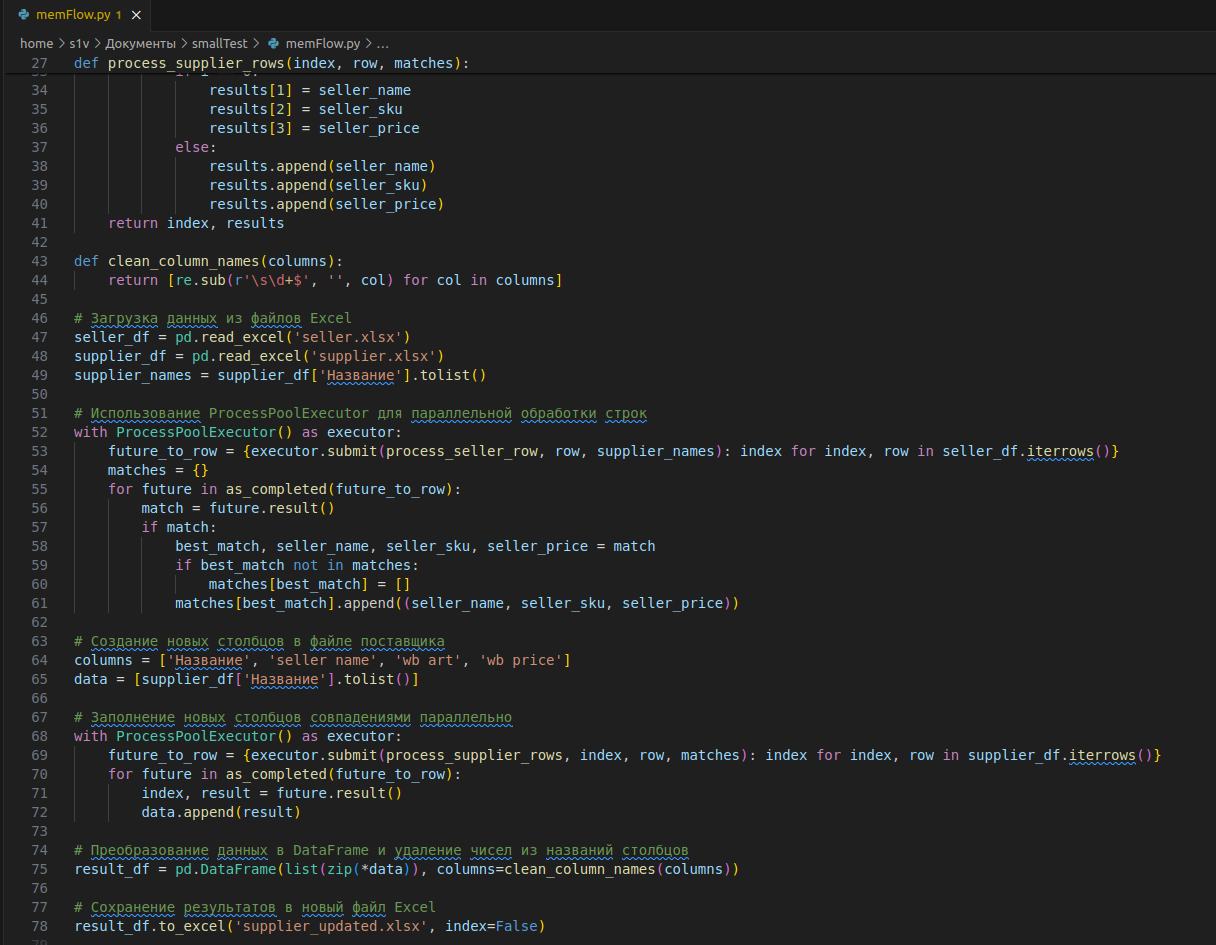Open the 'smallTest' breadcrumb segment
The image size is (1216, 945).
(x=219, y=44)
